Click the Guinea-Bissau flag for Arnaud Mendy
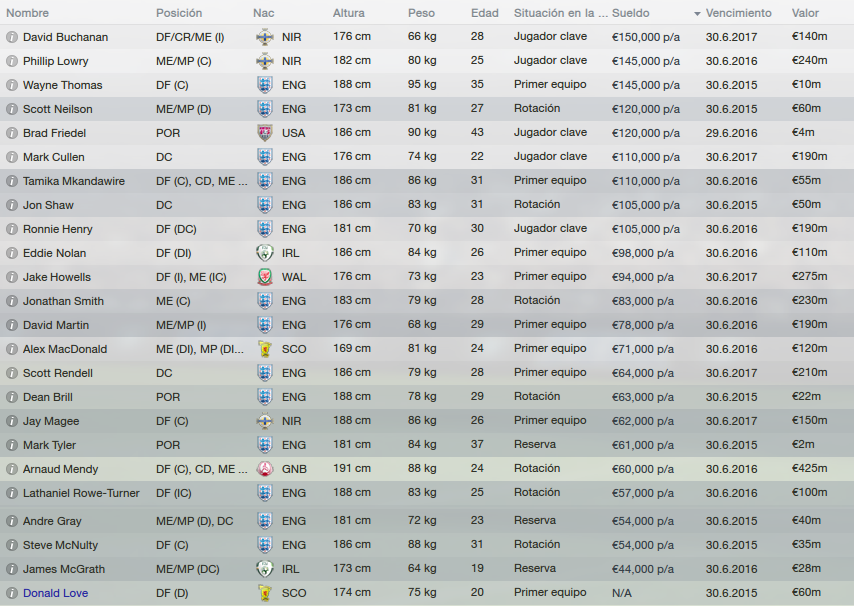This screenshot has width=854, height=606. coord(265,468)
